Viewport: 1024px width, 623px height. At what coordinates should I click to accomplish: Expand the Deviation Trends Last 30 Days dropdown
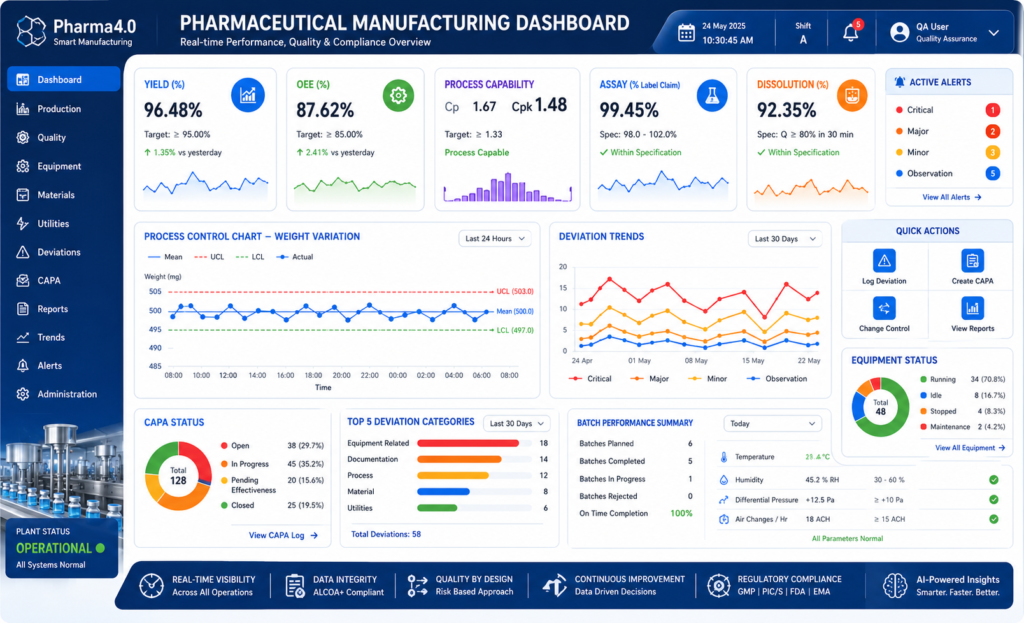click(x=784, y=239)
